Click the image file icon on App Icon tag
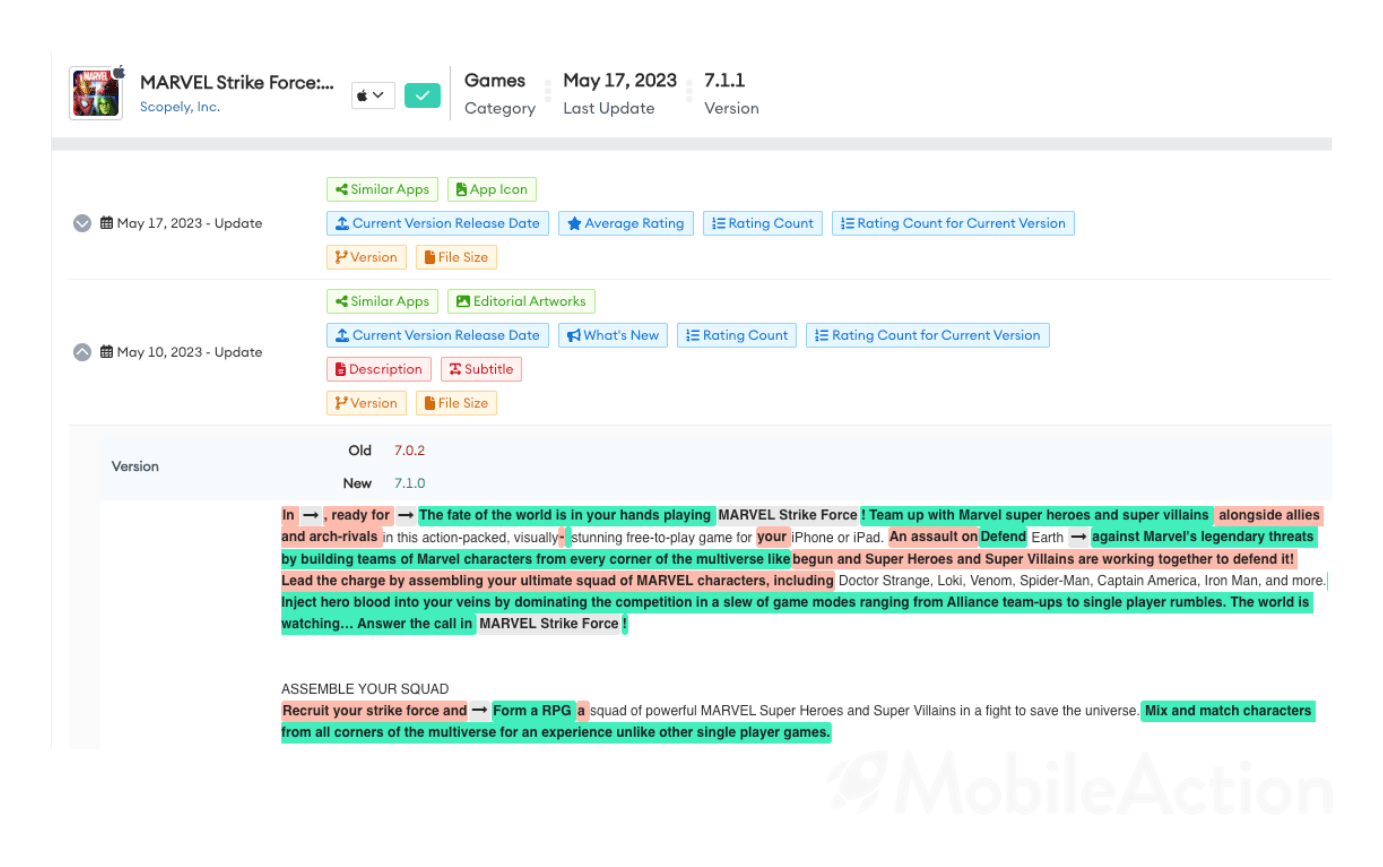 tap(462, 189)
